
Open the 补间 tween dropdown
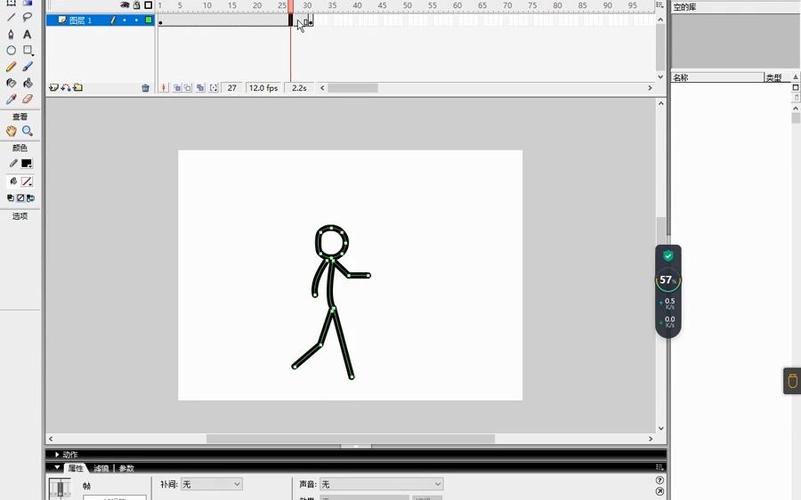[211, 484]
